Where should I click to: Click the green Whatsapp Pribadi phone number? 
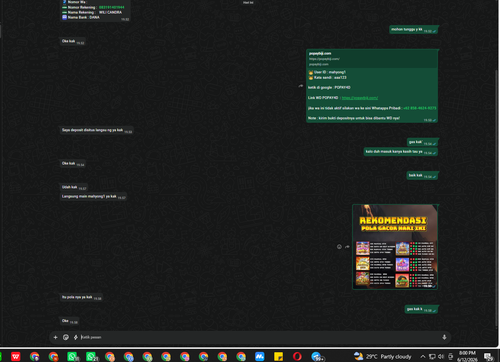click(x=419, y=108)
